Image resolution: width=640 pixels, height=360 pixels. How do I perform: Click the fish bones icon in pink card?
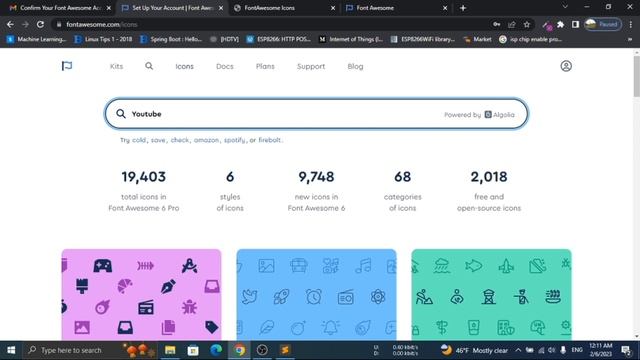tap(145, 266)
